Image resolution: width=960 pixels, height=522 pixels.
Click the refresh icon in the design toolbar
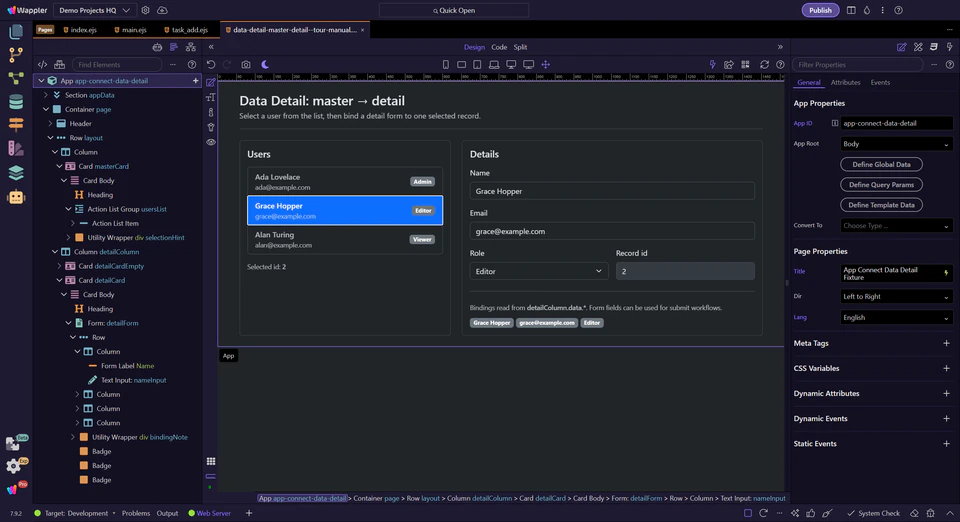(x=764, y=64)
